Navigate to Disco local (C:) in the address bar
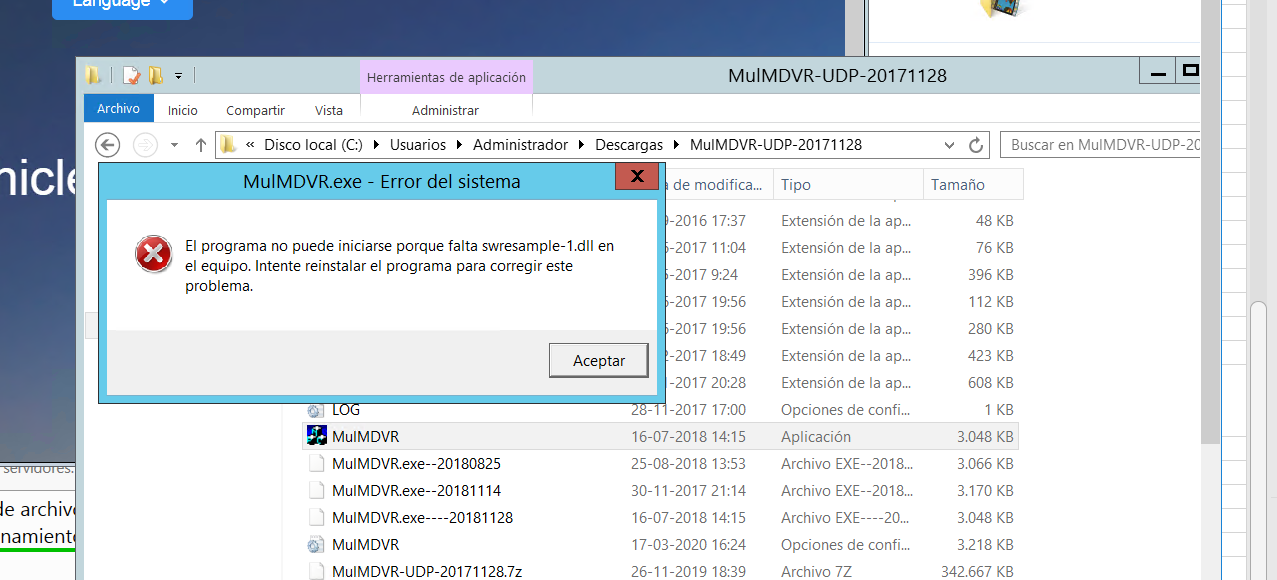This screenshot has width=1277, height=580. coord(313,145)
